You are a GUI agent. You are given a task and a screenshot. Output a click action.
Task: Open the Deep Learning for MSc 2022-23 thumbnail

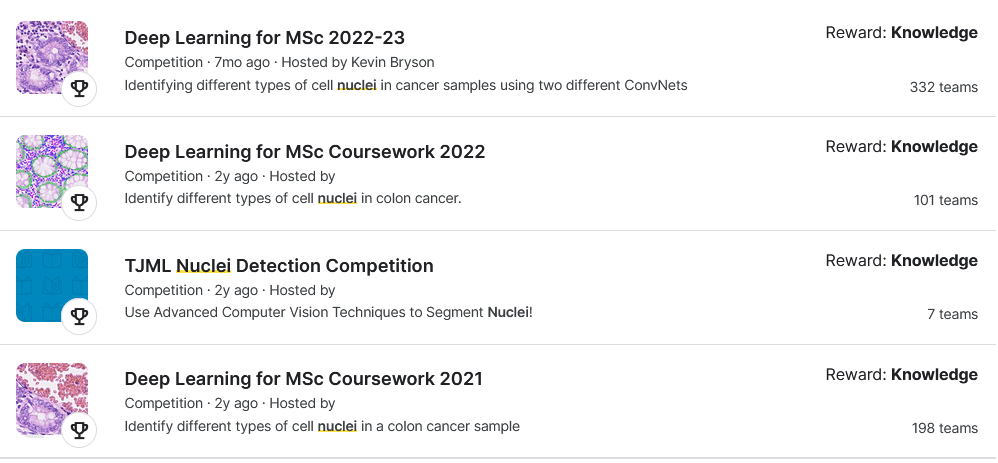click(52, 57)
